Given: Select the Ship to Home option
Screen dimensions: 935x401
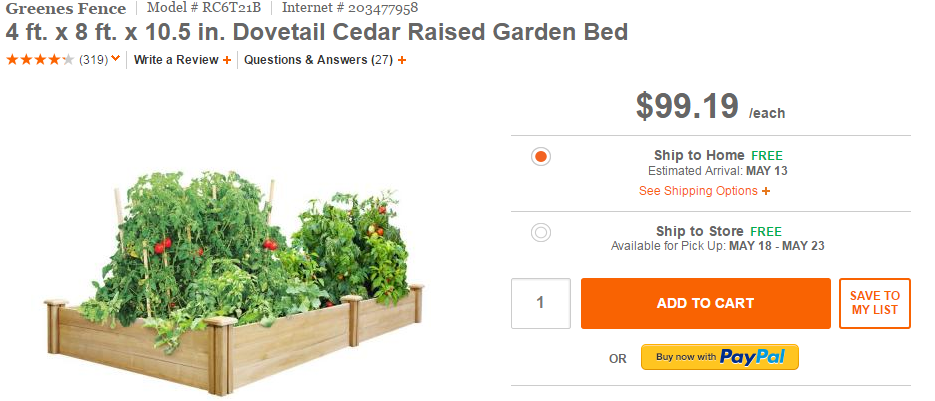Looking at the screenshot, I should click(x=541, y=157).
